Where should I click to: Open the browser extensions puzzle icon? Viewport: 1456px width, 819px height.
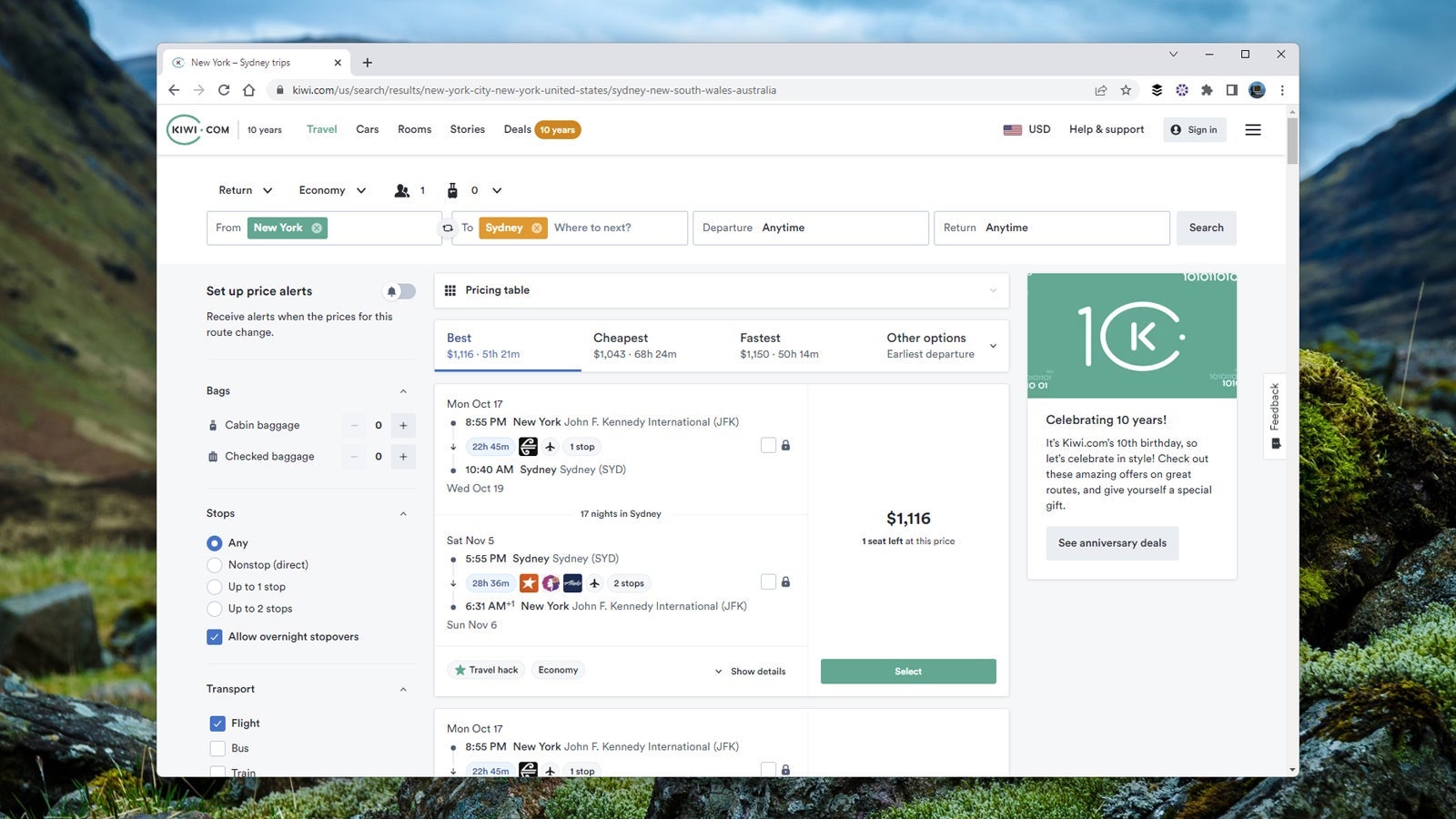[x=1207, y=90]
